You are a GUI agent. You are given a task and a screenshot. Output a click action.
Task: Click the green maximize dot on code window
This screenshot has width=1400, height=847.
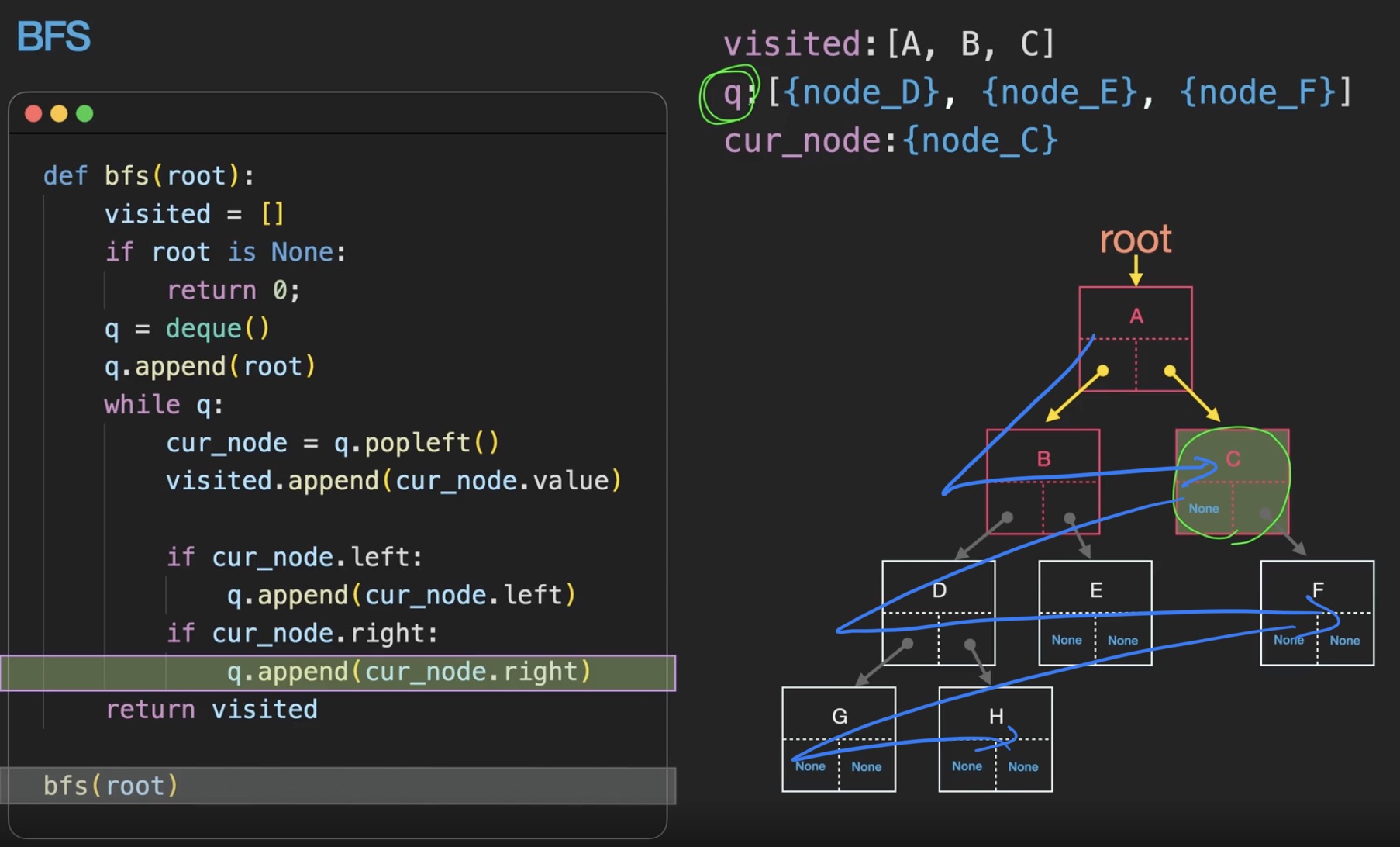click(84, 114)
